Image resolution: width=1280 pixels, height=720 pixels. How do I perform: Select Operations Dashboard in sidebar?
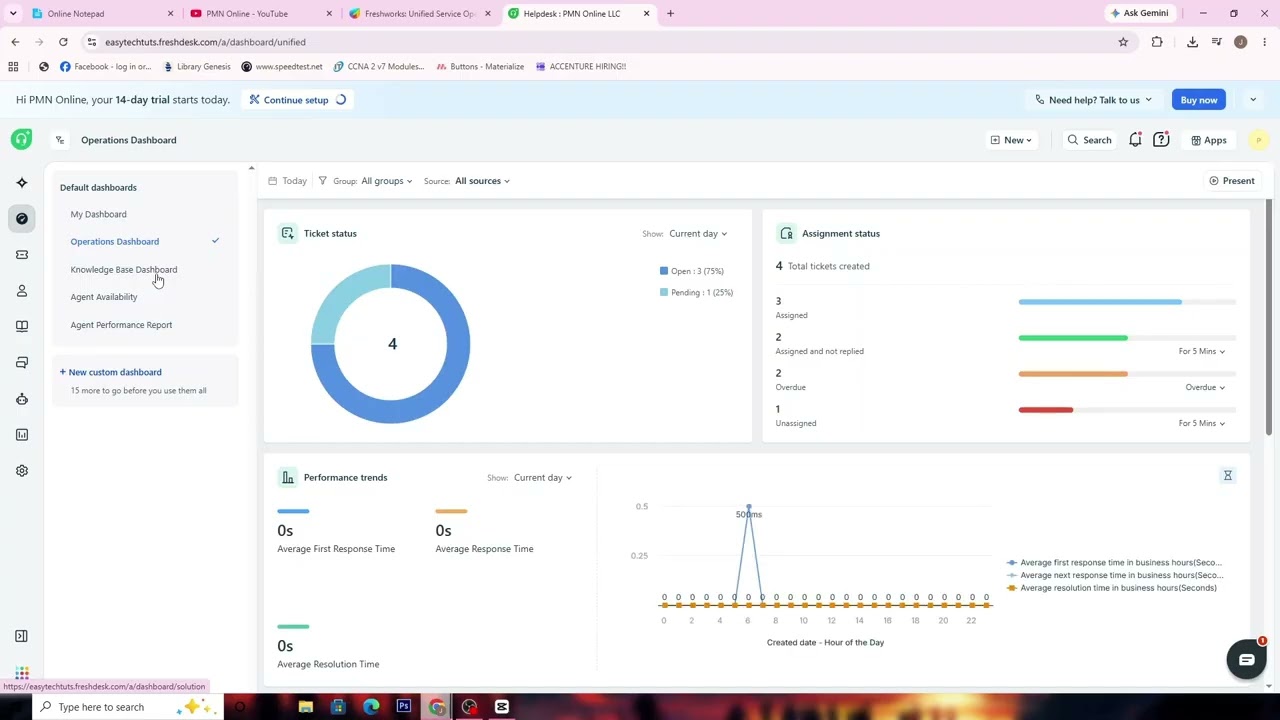point(114,242)
